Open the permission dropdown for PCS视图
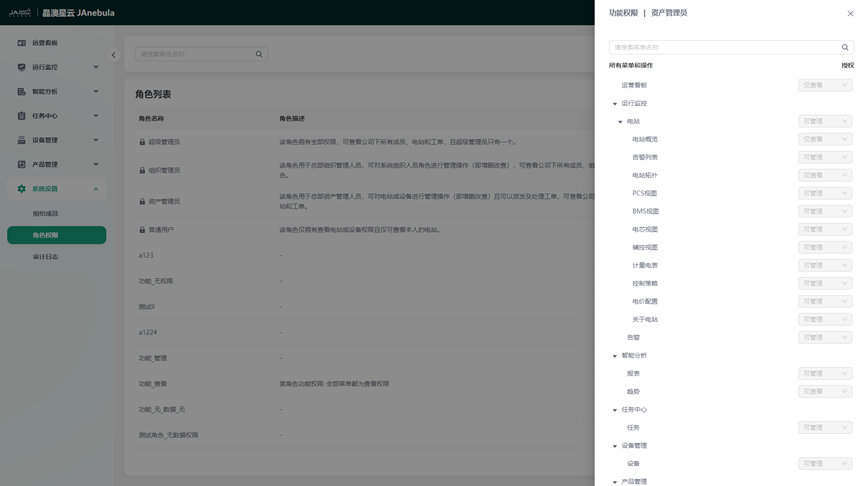 click(824, 193)
